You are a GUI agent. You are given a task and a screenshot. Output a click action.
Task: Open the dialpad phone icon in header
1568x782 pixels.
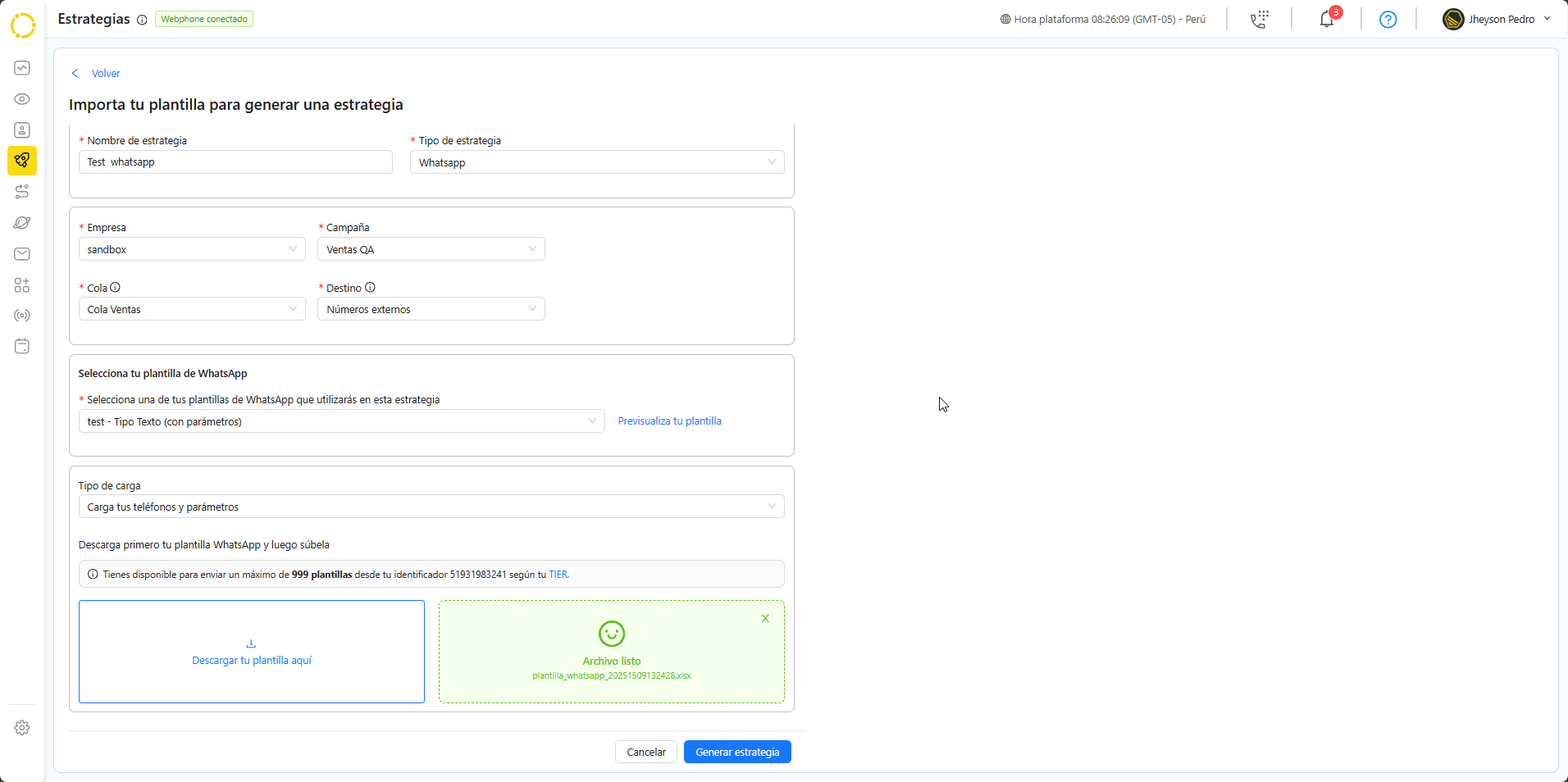pos(1259,19)
